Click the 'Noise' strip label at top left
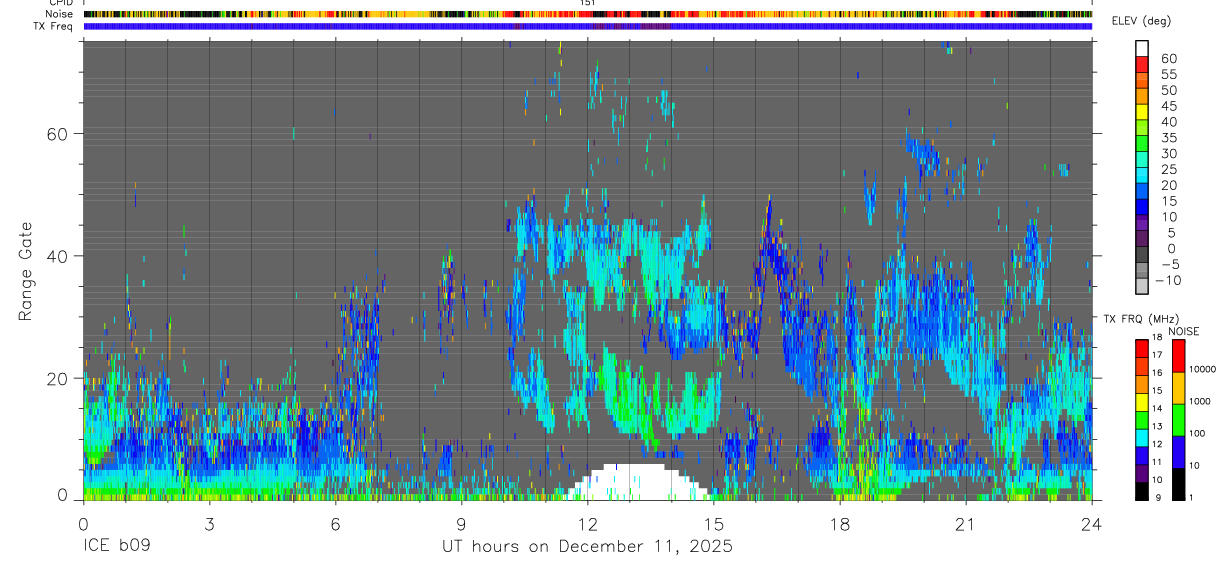 pos(61,14)
